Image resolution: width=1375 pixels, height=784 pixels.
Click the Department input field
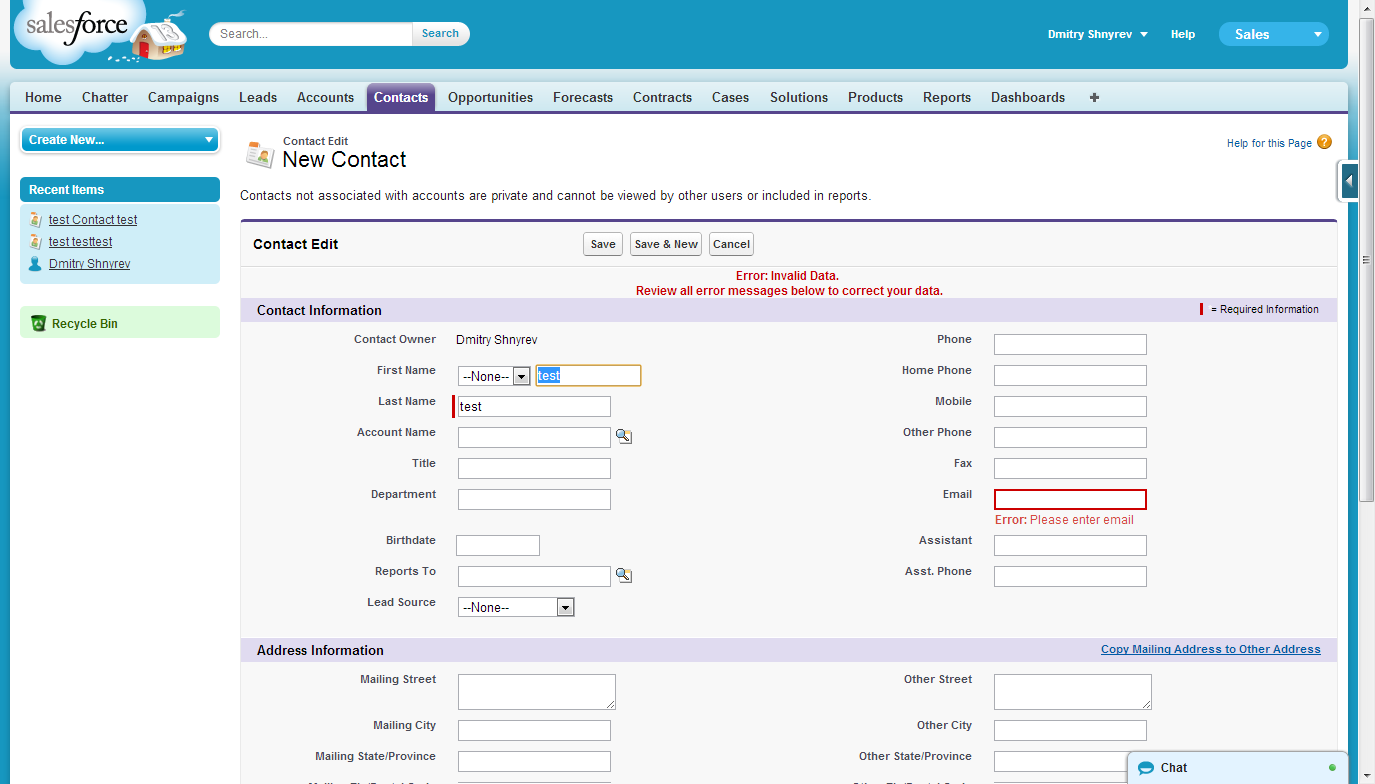(x=534, y=499)
